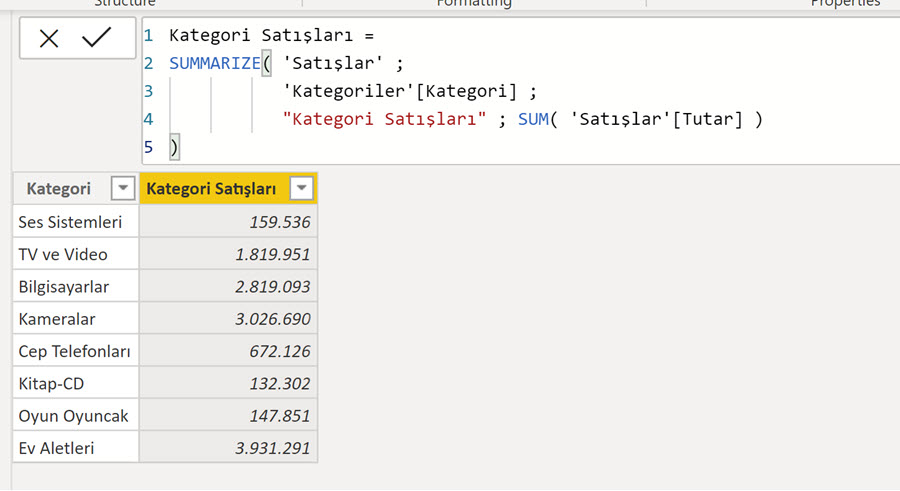Click the "Kategori Satışları" string in line 4

pyautogui.click(x=384, y=119)
